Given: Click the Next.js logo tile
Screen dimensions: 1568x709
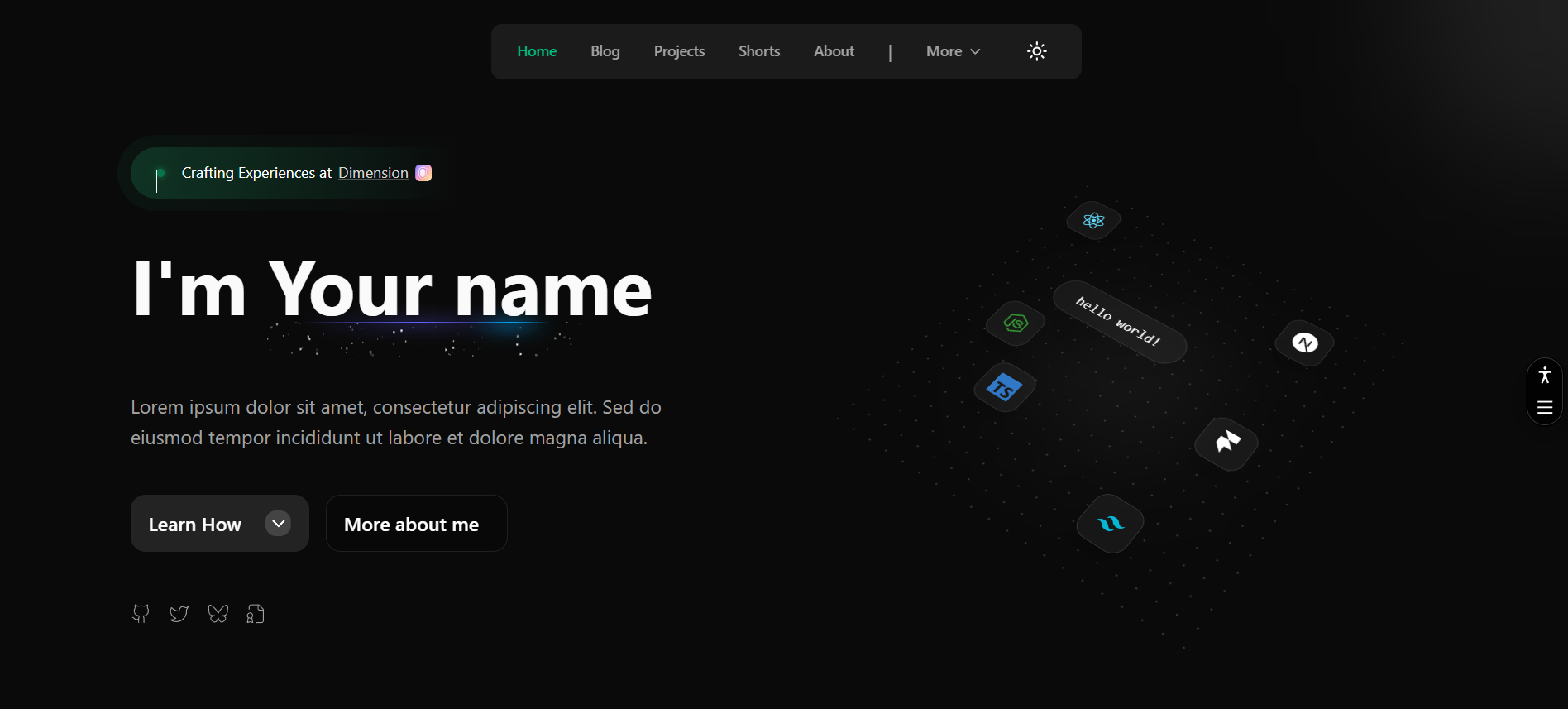Looking at the screenshot, I should click(x=1305, y=343).
